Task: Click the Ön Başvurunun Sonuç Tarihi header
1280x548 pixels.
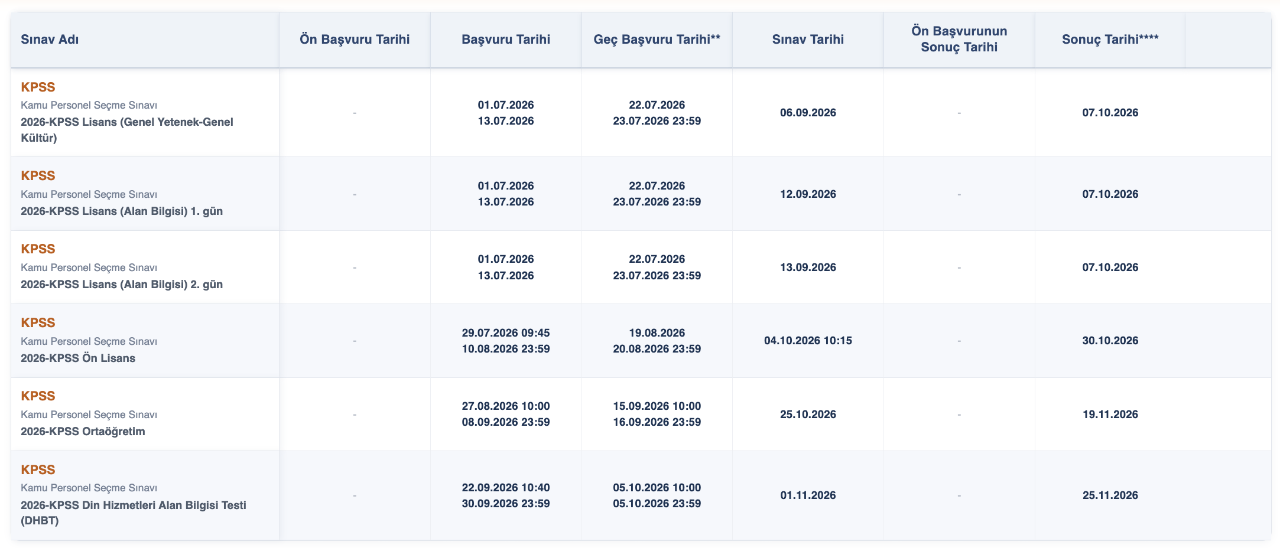Action: (959, 39)
